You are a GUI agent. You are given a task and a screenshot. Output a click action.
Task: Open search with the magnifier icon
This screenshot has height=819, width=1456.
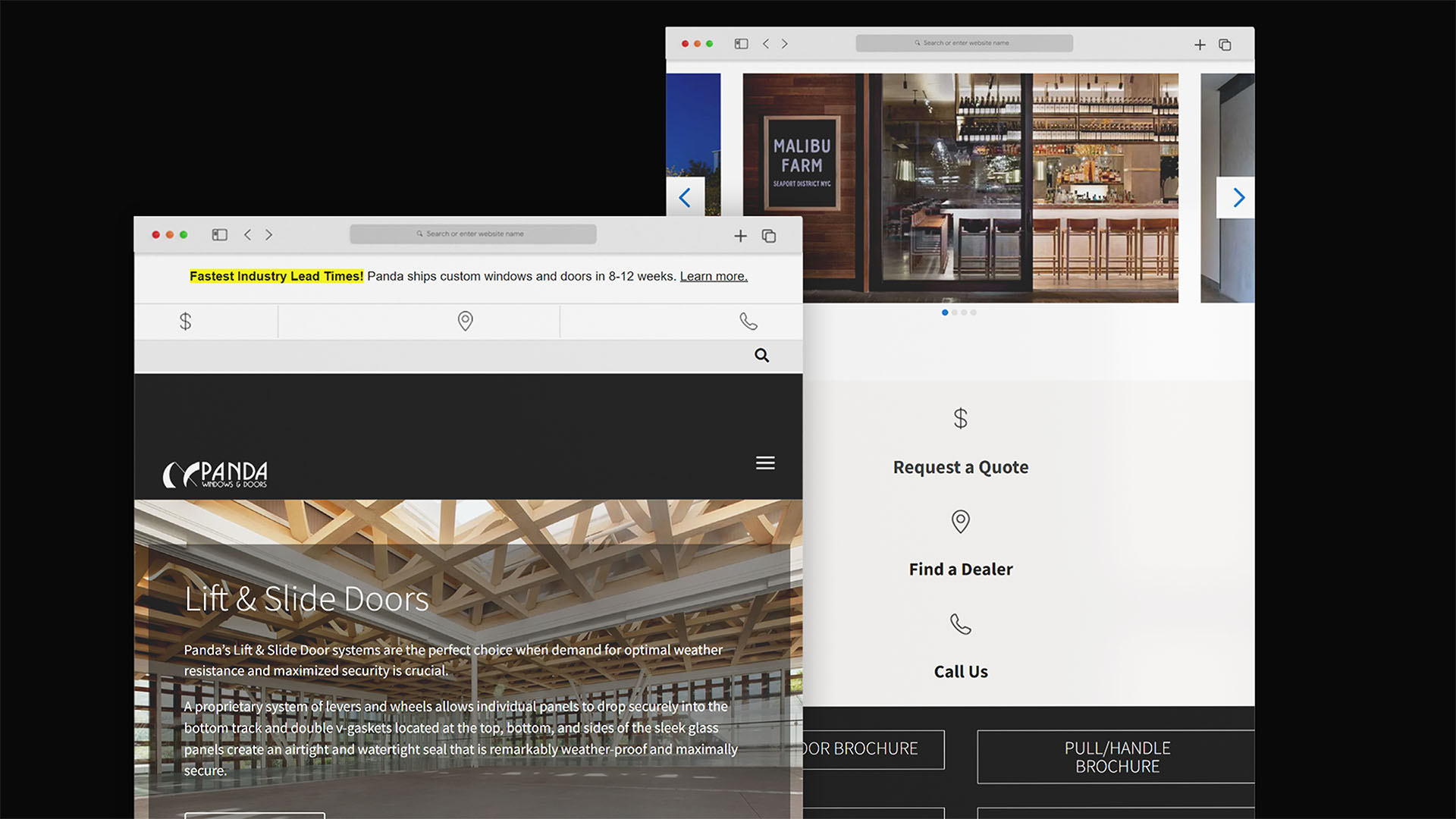pyautogui.click(x=761, y=355)
